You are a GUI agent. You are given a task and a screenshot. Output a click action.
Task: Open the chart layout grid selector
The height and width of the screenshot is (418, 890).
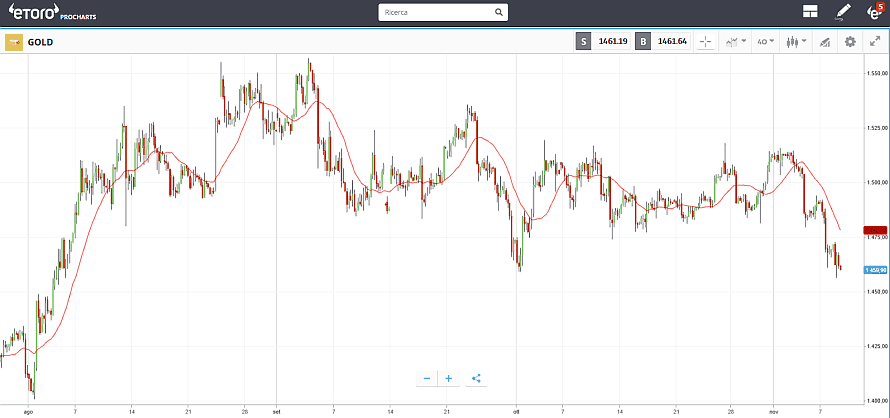(810, 13)
